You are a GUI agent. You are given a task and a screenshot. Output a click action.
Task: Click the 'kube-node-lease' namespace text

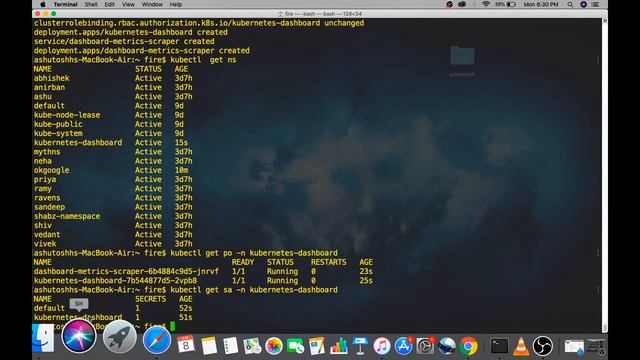point(67,115)
